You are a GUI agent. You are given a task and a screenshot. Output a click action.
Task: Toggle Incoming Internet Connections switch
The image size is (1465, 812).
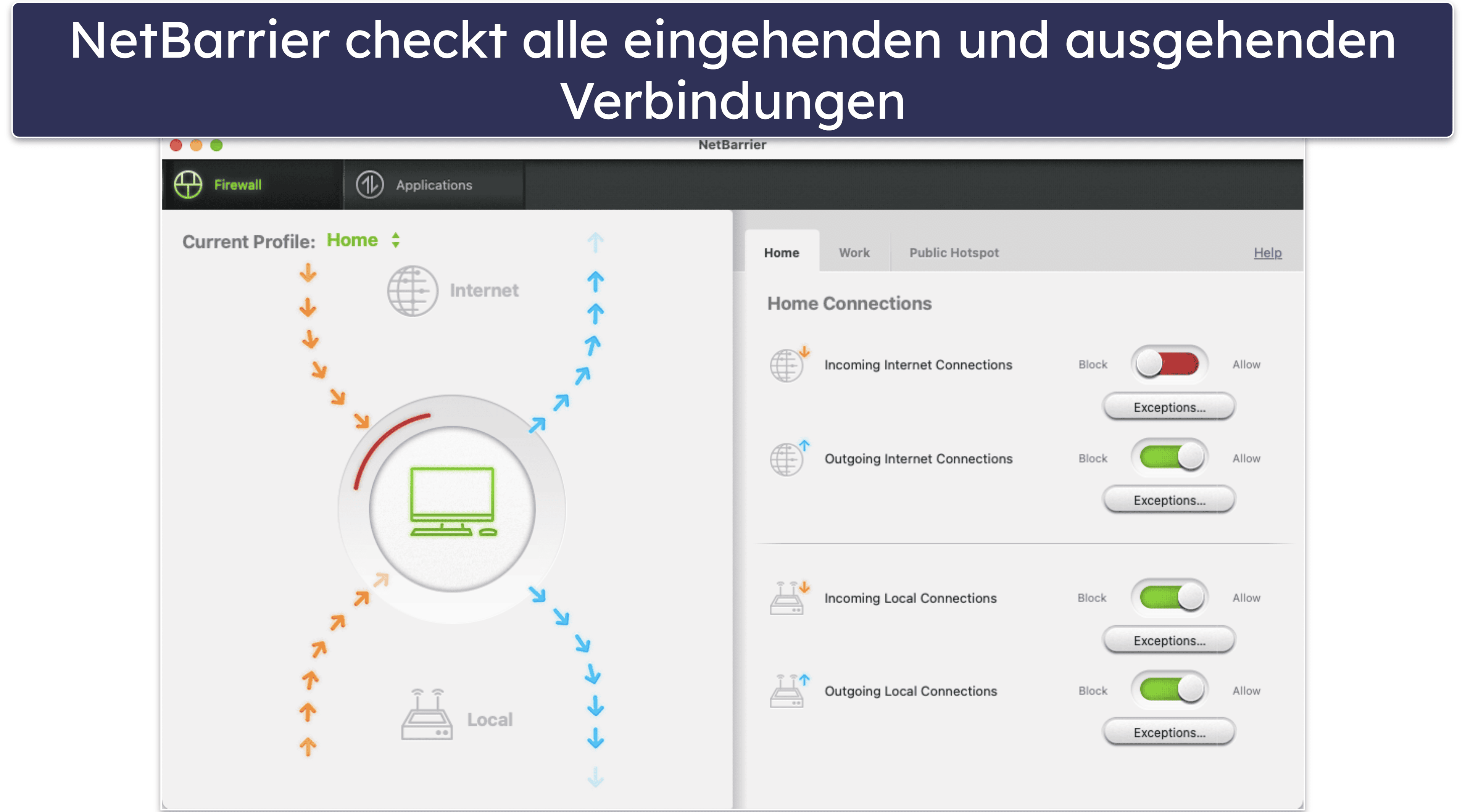tap(1169, 364)
